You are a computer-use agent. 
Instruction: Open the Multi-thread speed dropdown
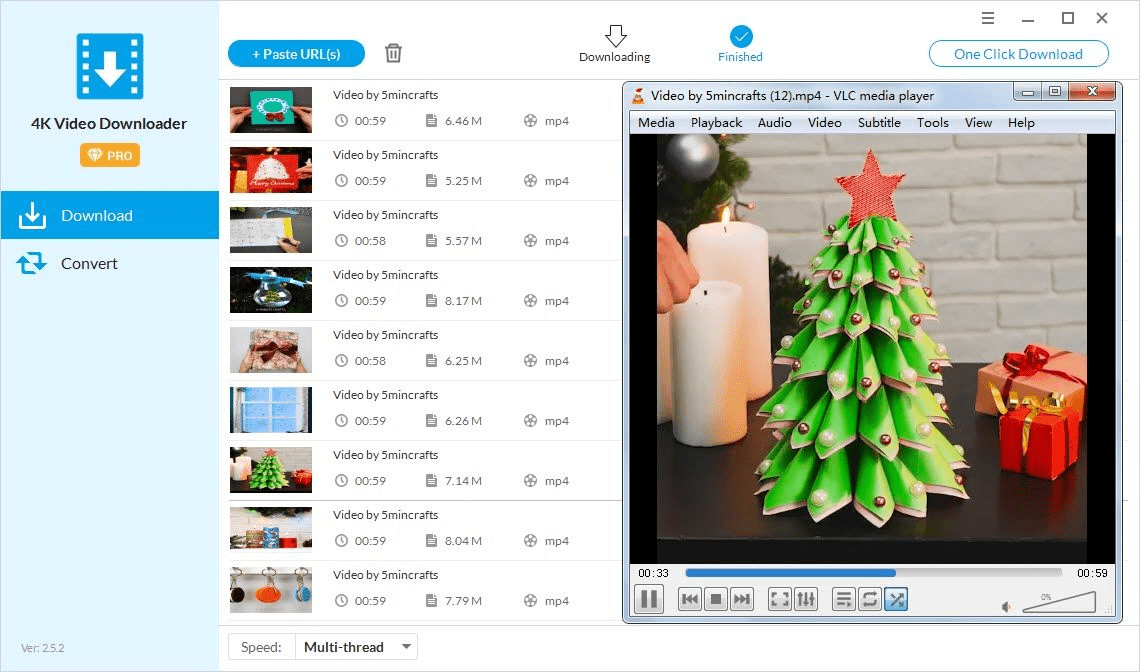pyautogui.click(x=356, y=646)
